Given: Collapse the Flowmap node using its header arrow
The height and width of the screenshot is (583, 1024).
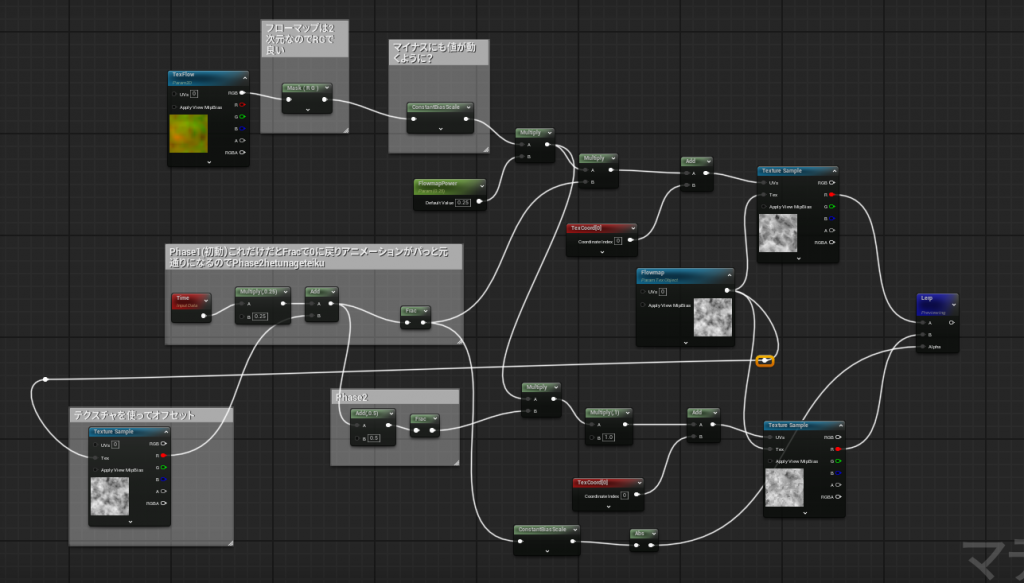Looking at the screenshot, I should coord(726,274).
